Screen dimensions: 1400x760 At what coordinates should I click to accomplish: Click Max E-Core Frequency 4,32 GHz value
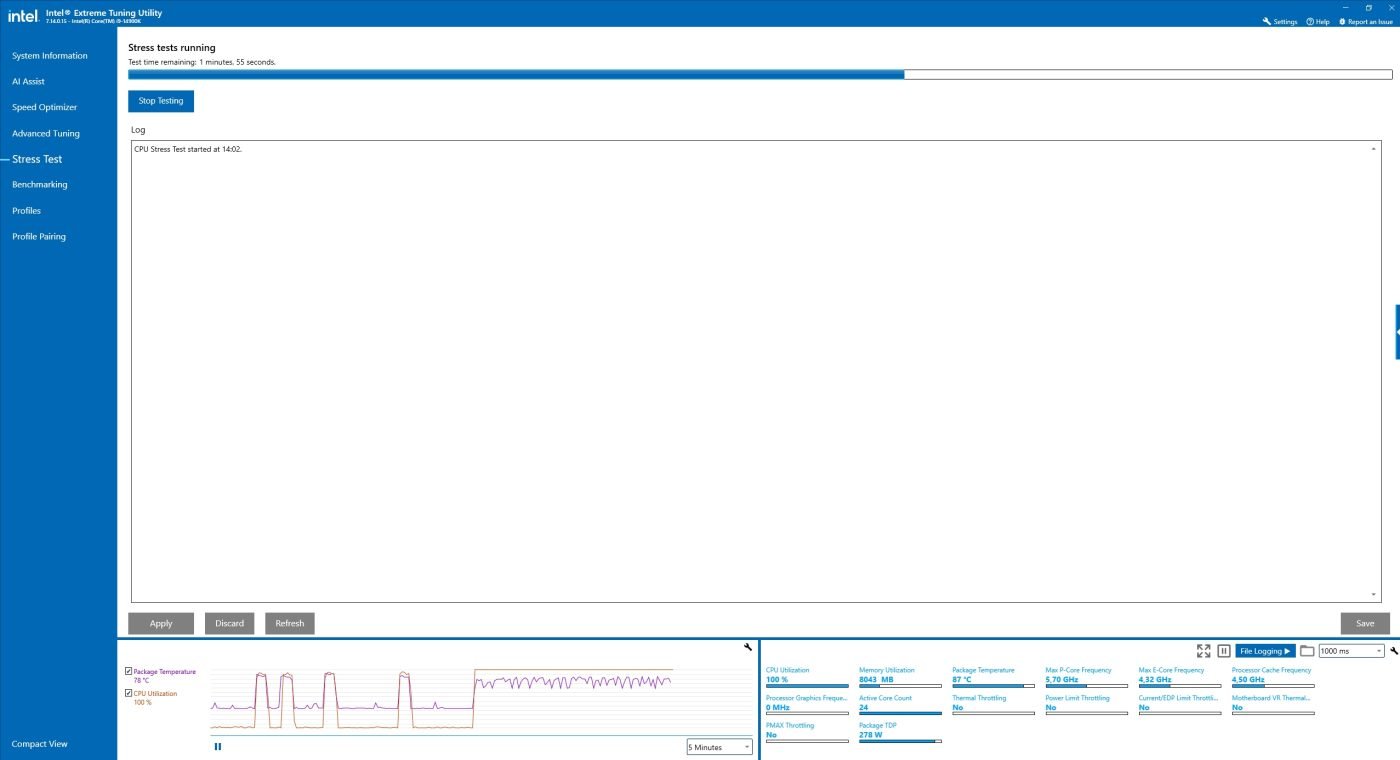pyautogui.click(x=1155, y=679)
